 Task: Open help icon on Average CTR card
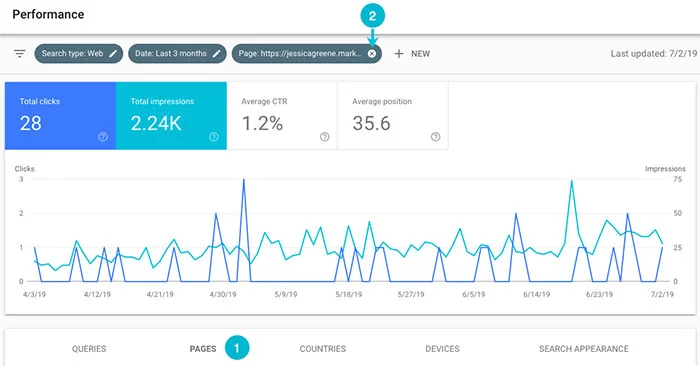(x=325, y=137)
